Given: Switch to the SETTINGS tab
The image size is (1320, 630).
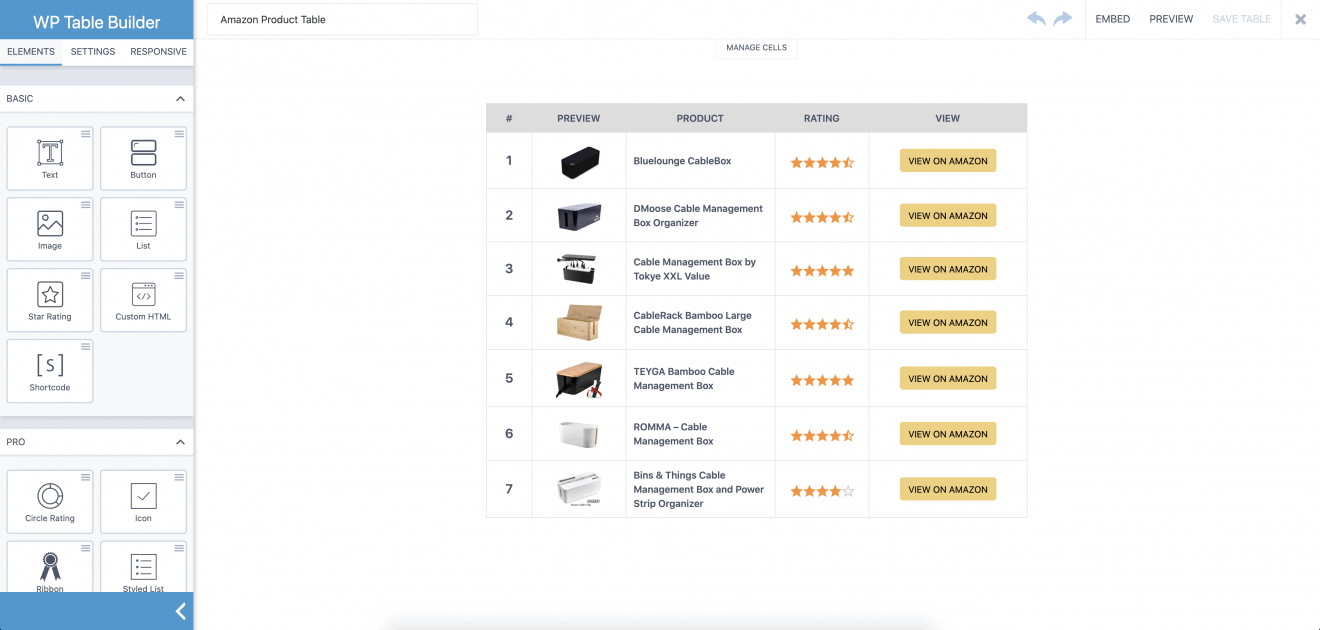Looking at the screenshot, I should [92, 51].
